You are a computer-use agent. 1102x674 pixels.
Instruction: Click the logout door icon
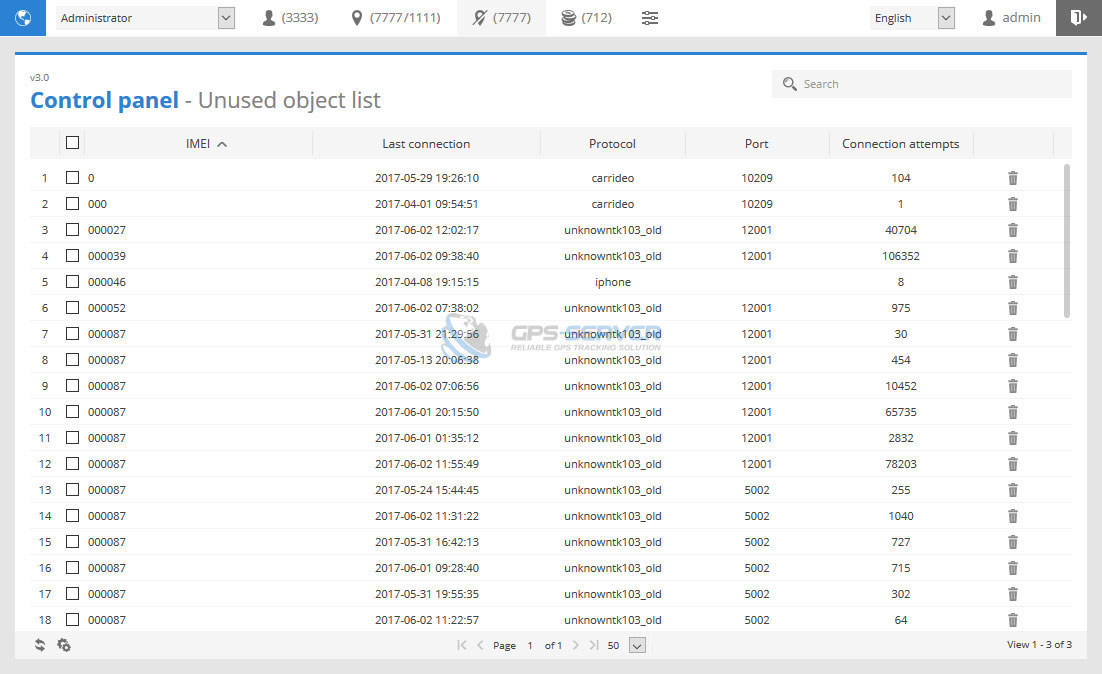[1078, 18]
